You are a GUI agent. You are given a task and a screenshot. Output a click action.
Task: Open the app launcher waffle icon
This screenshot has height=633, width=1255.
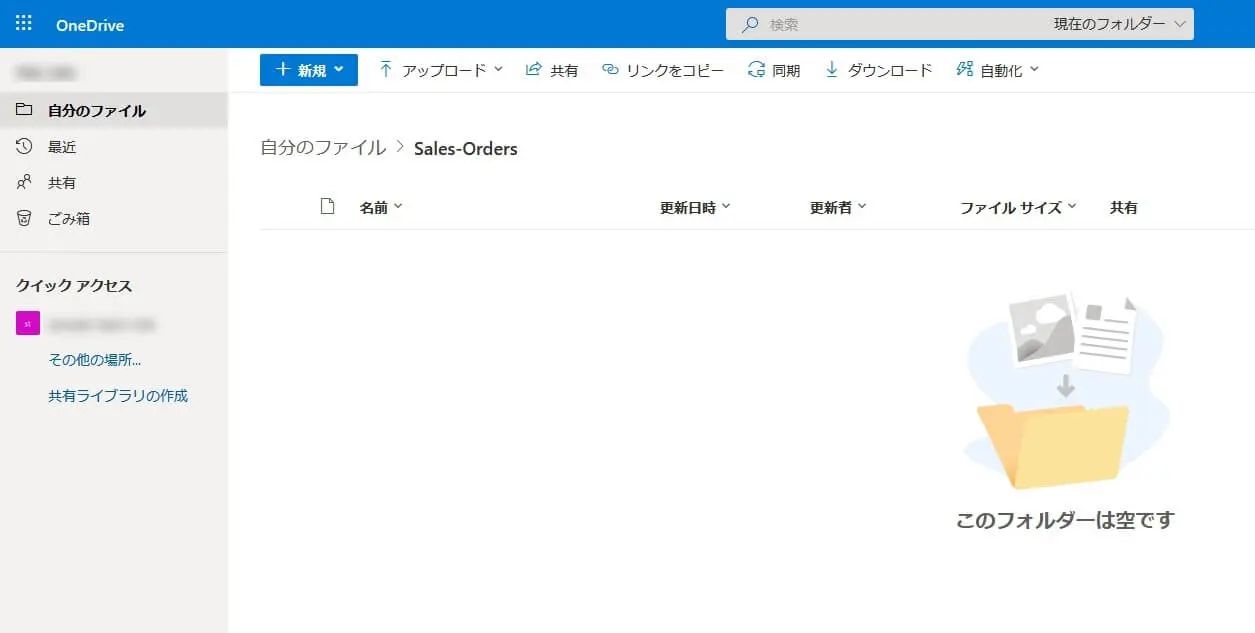[24, 24]
